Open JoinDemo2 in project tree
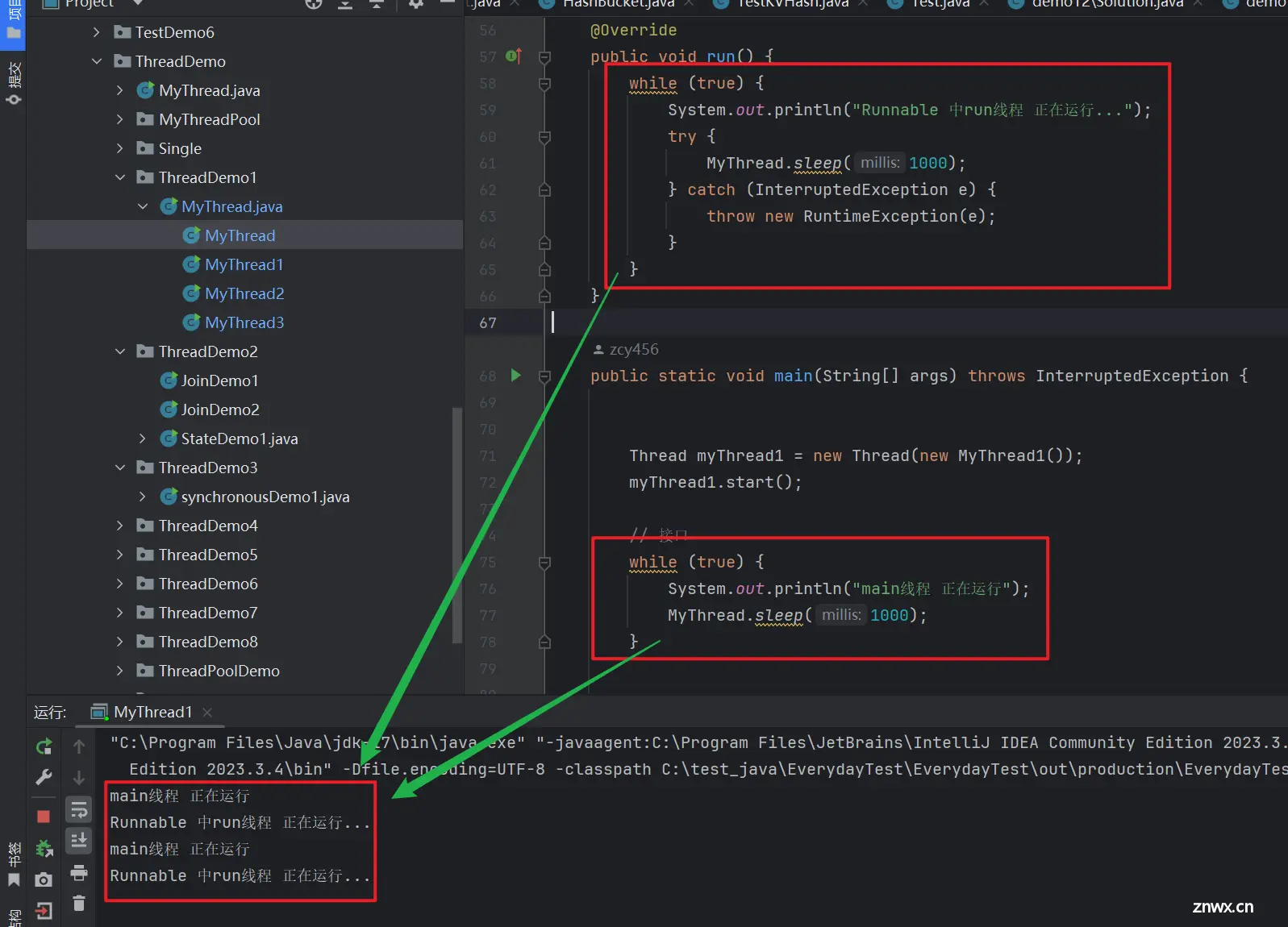1288x927 pixels. point(220,409)
